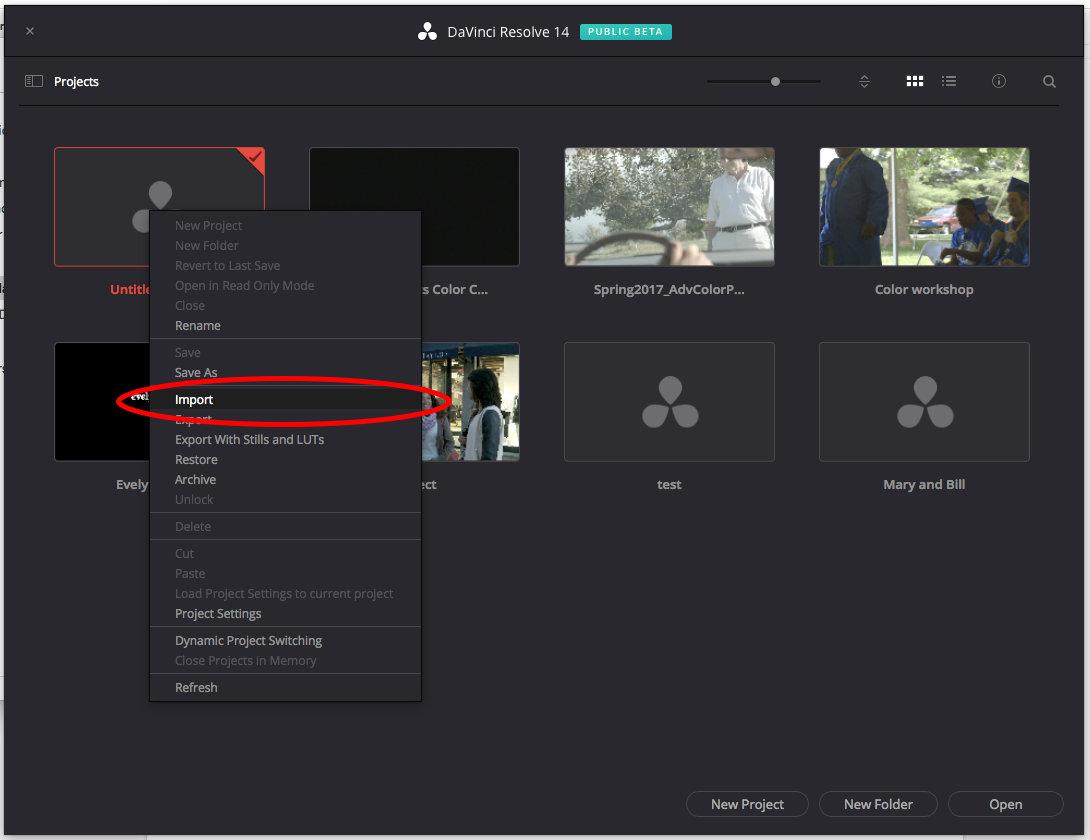Viewport: 1090px width, 840px height.
Task: Toggle Dynamic Project Switching in the context menu
Action: click(x=248, y=640)
